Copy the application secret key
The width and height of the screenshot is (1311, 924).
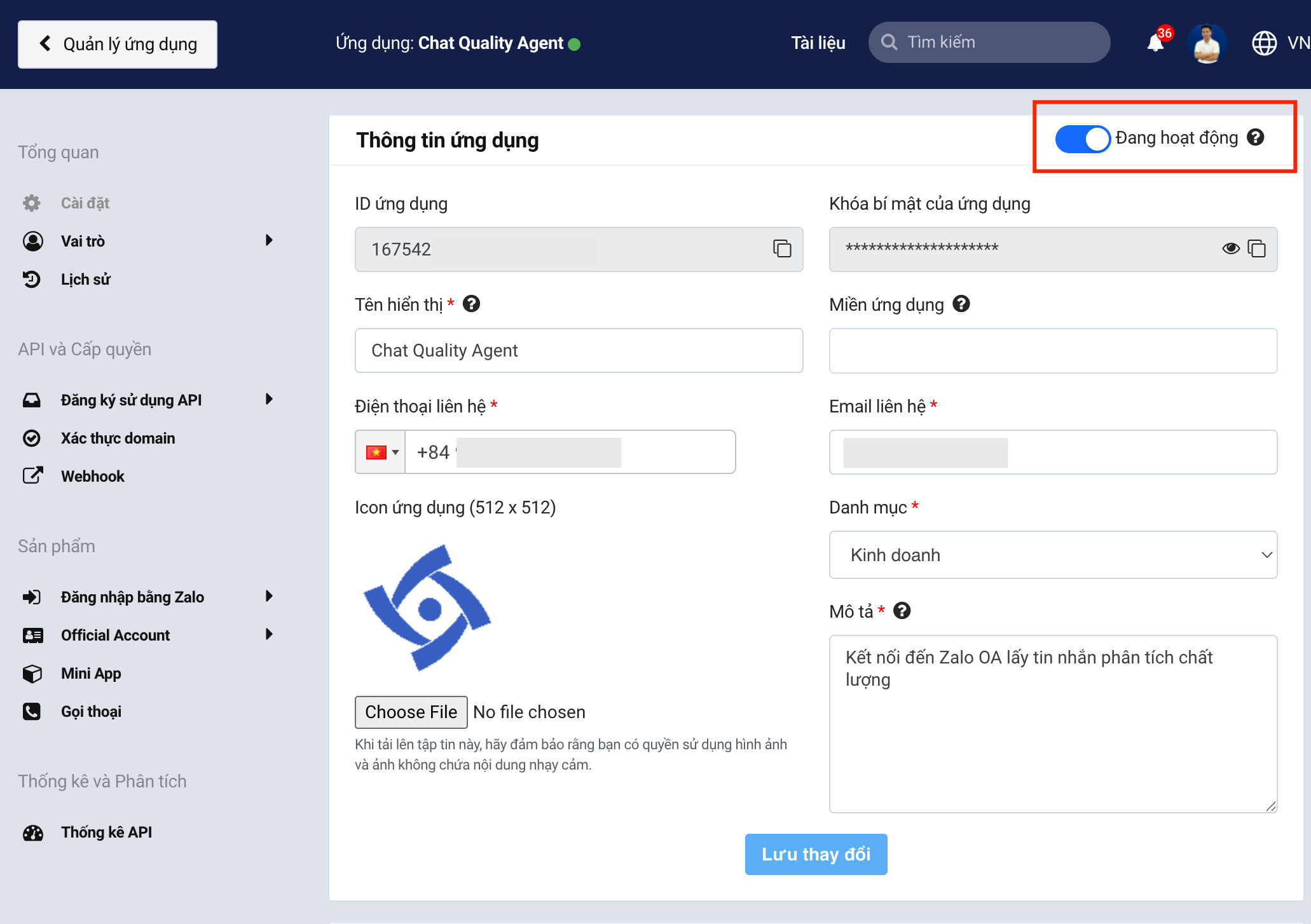(x=1257, y=249)
